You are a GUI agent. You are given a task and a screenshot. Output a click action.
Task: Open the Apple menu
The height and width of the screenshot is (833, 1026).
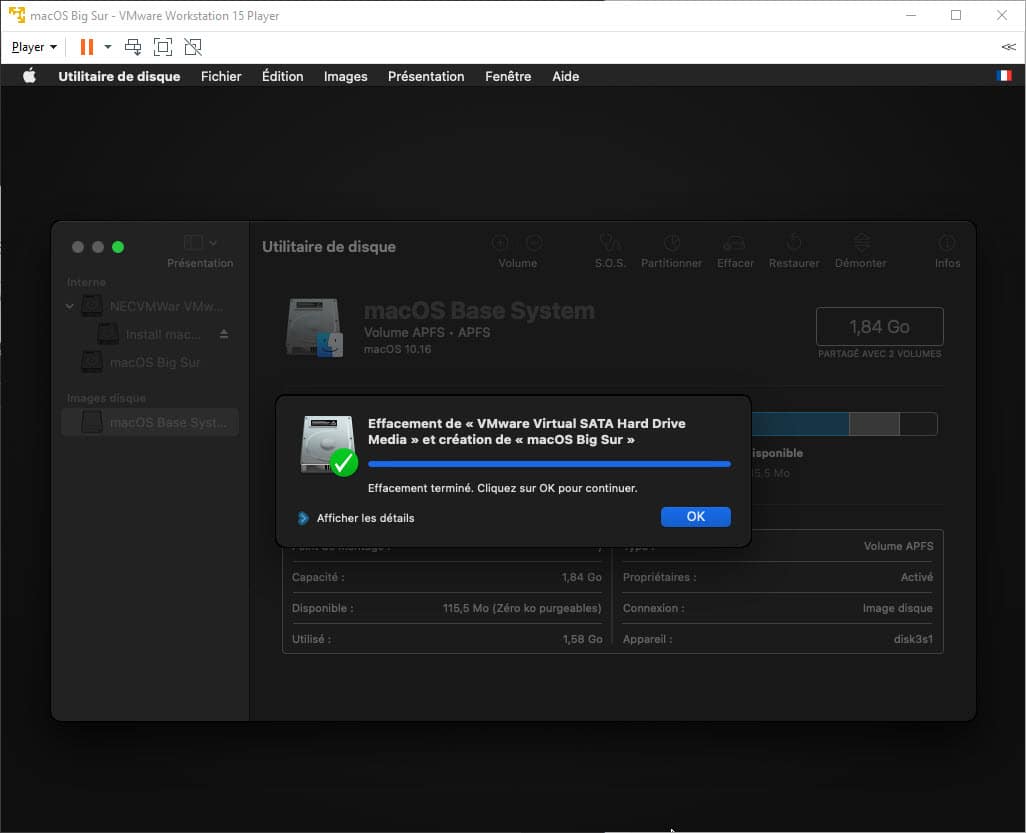point(29,76)
